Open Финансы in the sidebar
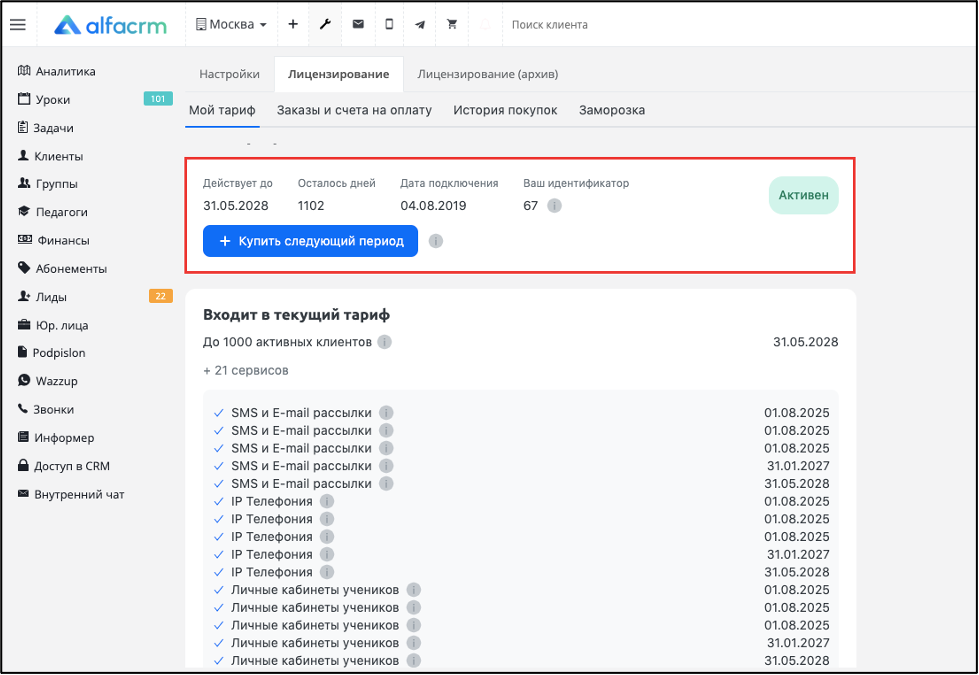The image size is (979, 675). (63, 240)
